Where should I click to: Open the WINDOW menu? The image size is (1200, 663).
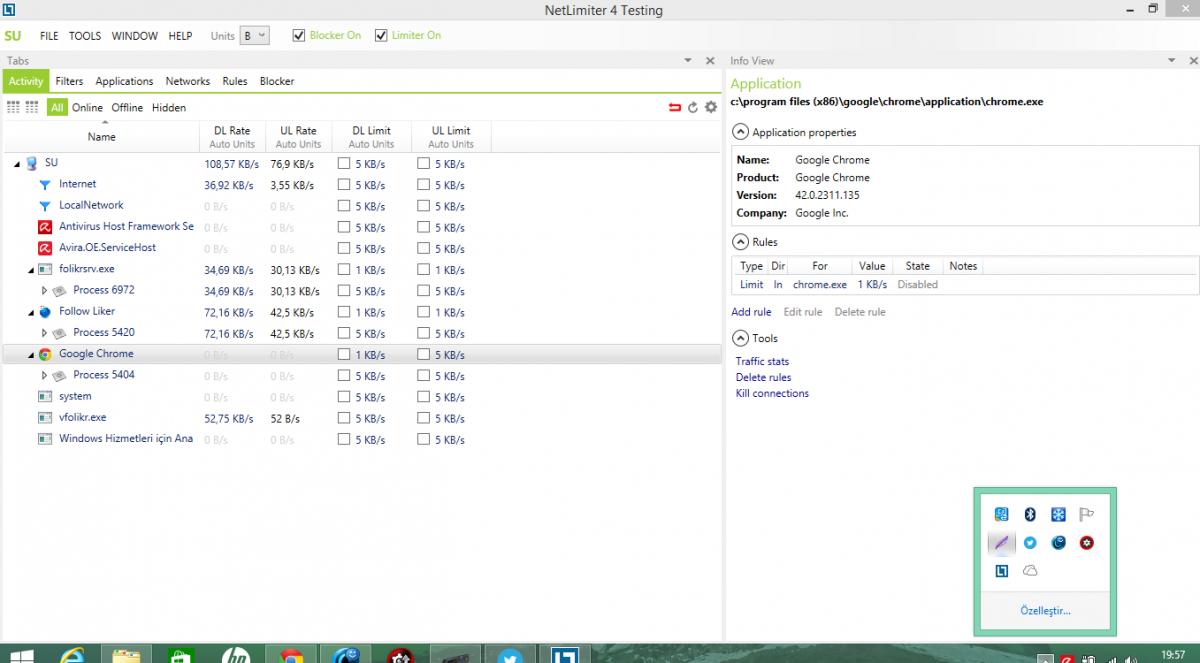[134, 36]
